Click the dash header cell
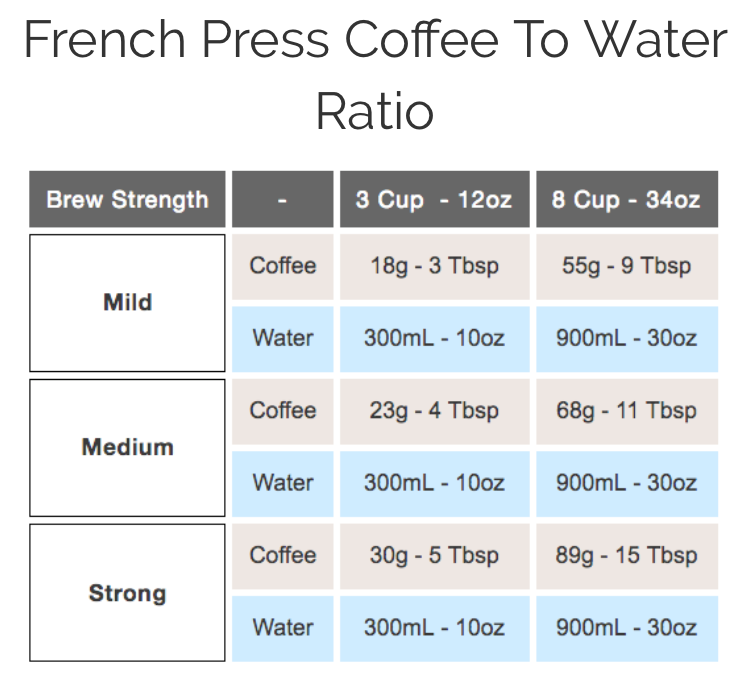Viewport: 750px width, 683px height. (283, 199)
